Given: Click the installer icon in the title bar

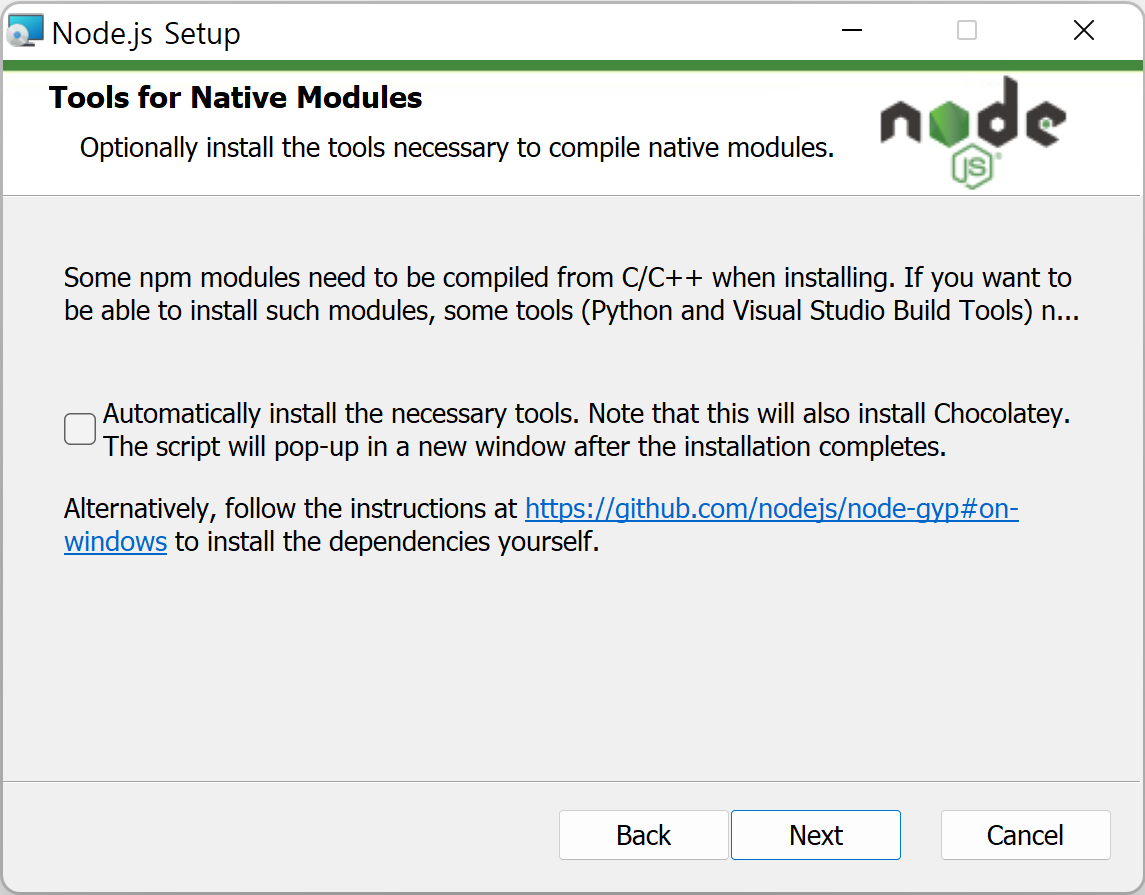Looking at the screenshot, I should click(x=25, y=31).
